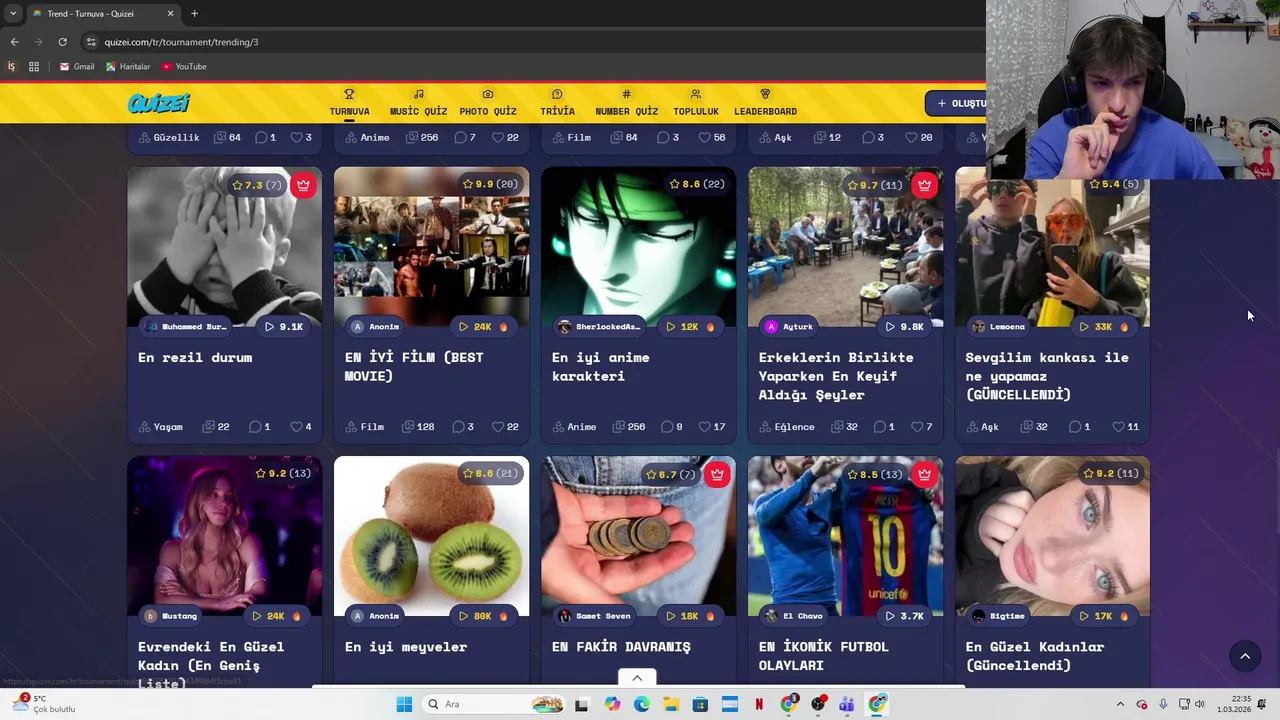The height and width of the screenshot is (720, 1280).
Task: Open the title EN FAKİR DAVRANIŞ
Action: (x=621, y=647)
